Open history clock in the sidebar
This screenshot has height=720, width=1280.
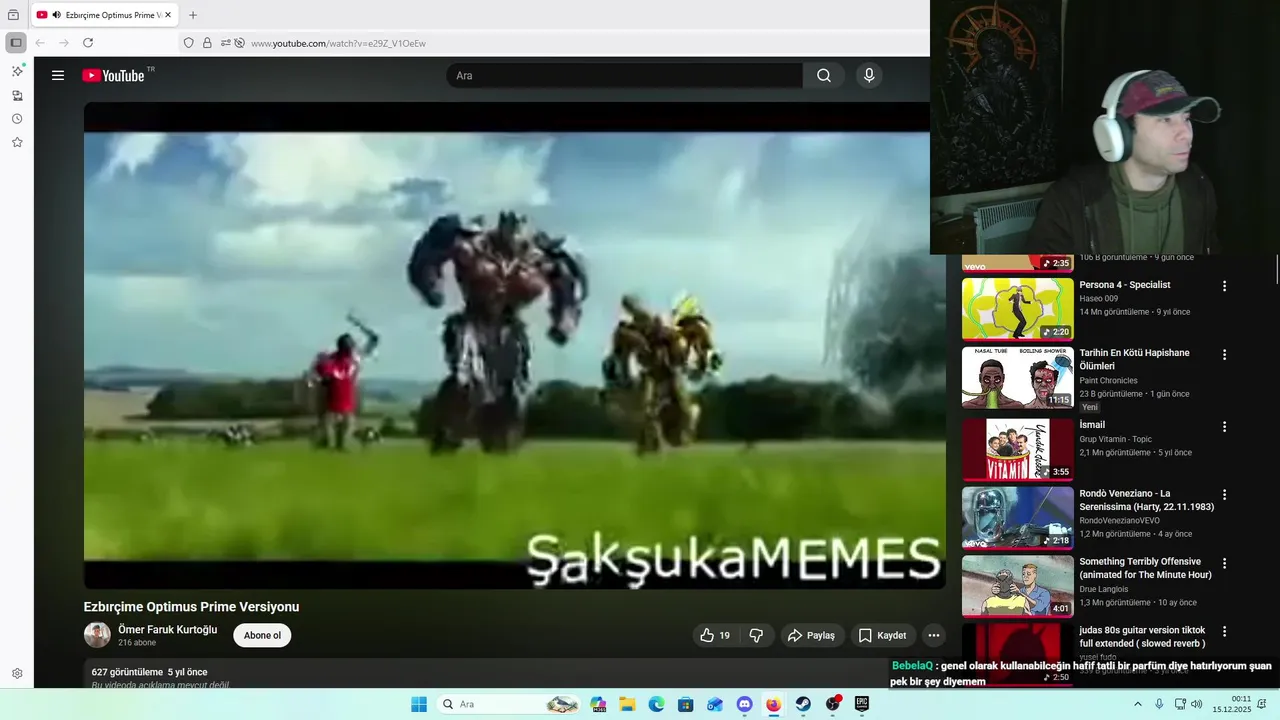point(17,119)
